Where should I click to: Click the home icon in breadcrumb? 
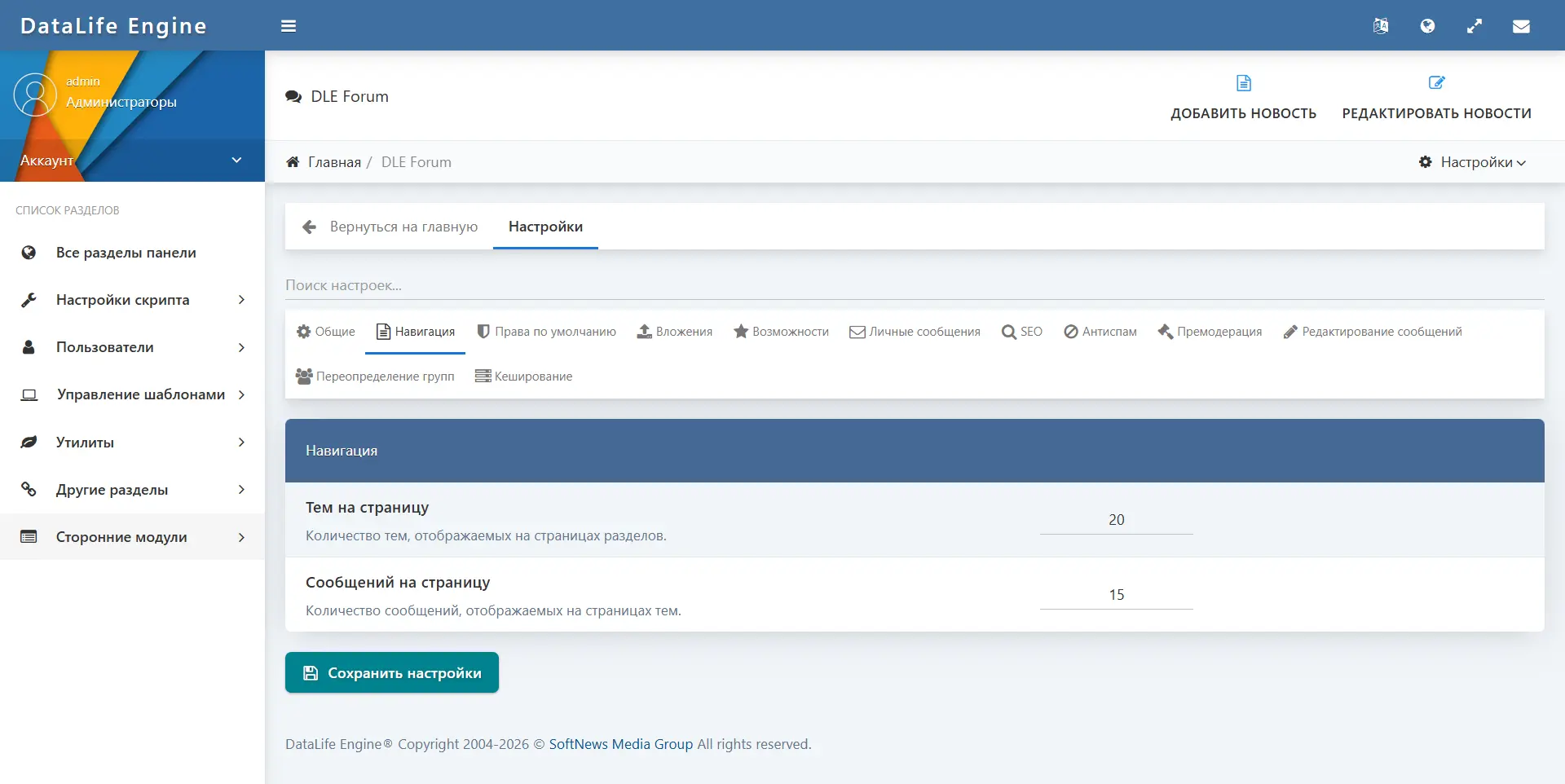293,161
